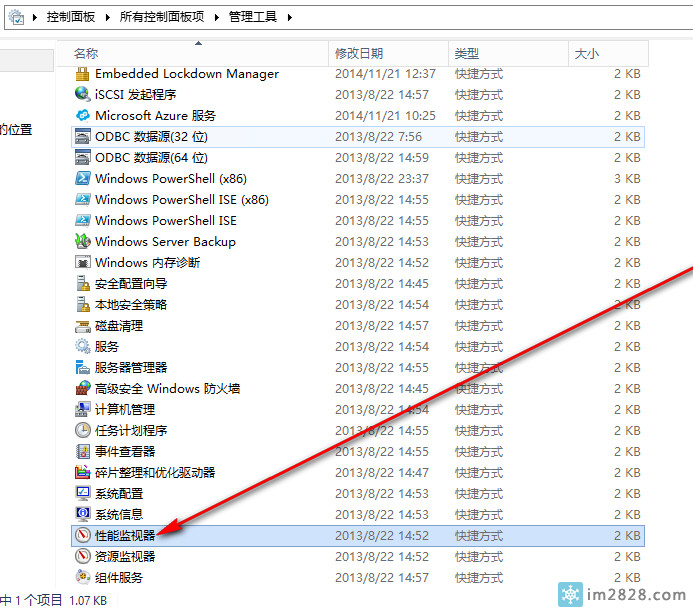693x612 pixels.
Task: Select the 资源监视器 name text
Action: point(125,556)
